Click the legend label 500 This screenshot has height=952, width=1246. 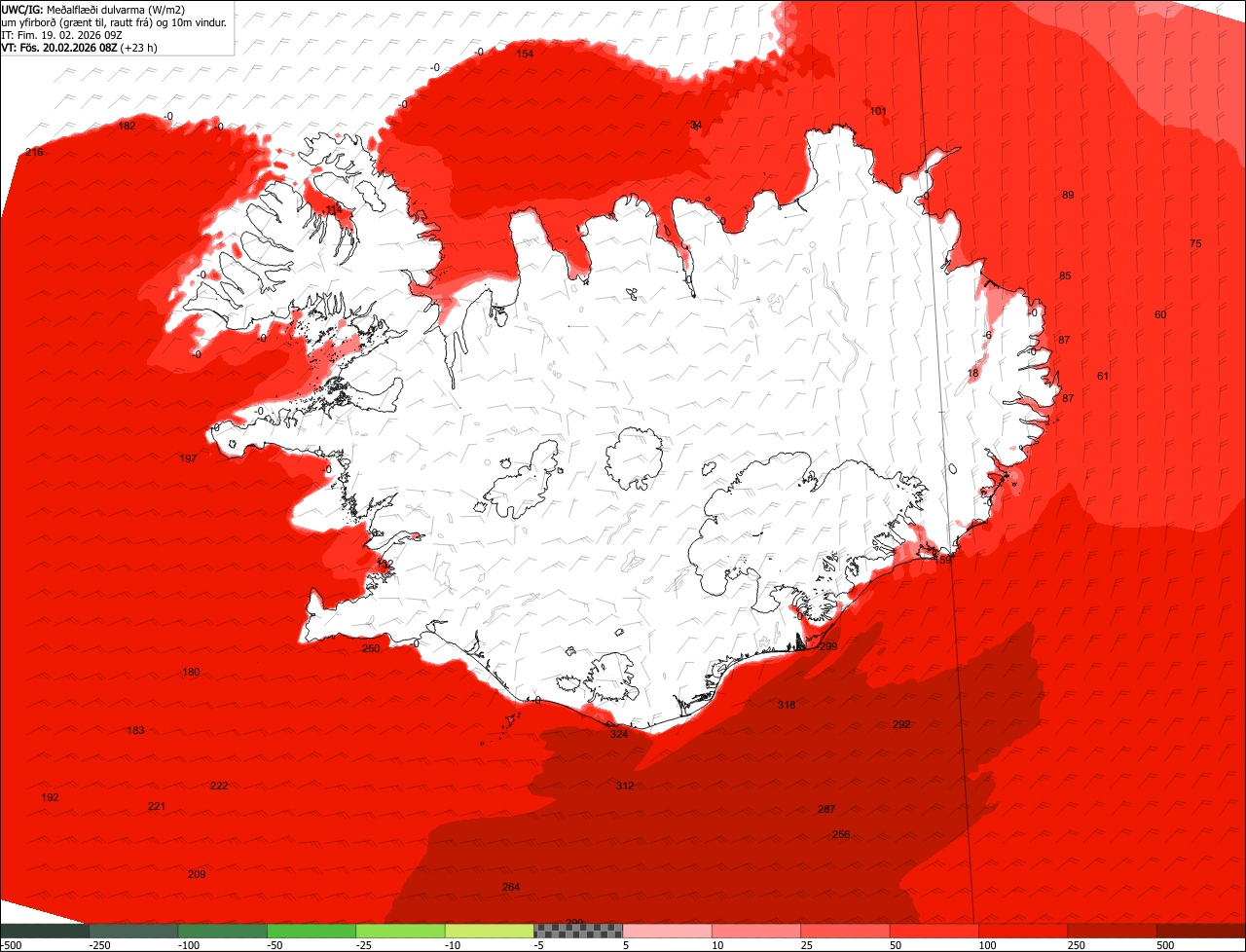click(1166, 945)
